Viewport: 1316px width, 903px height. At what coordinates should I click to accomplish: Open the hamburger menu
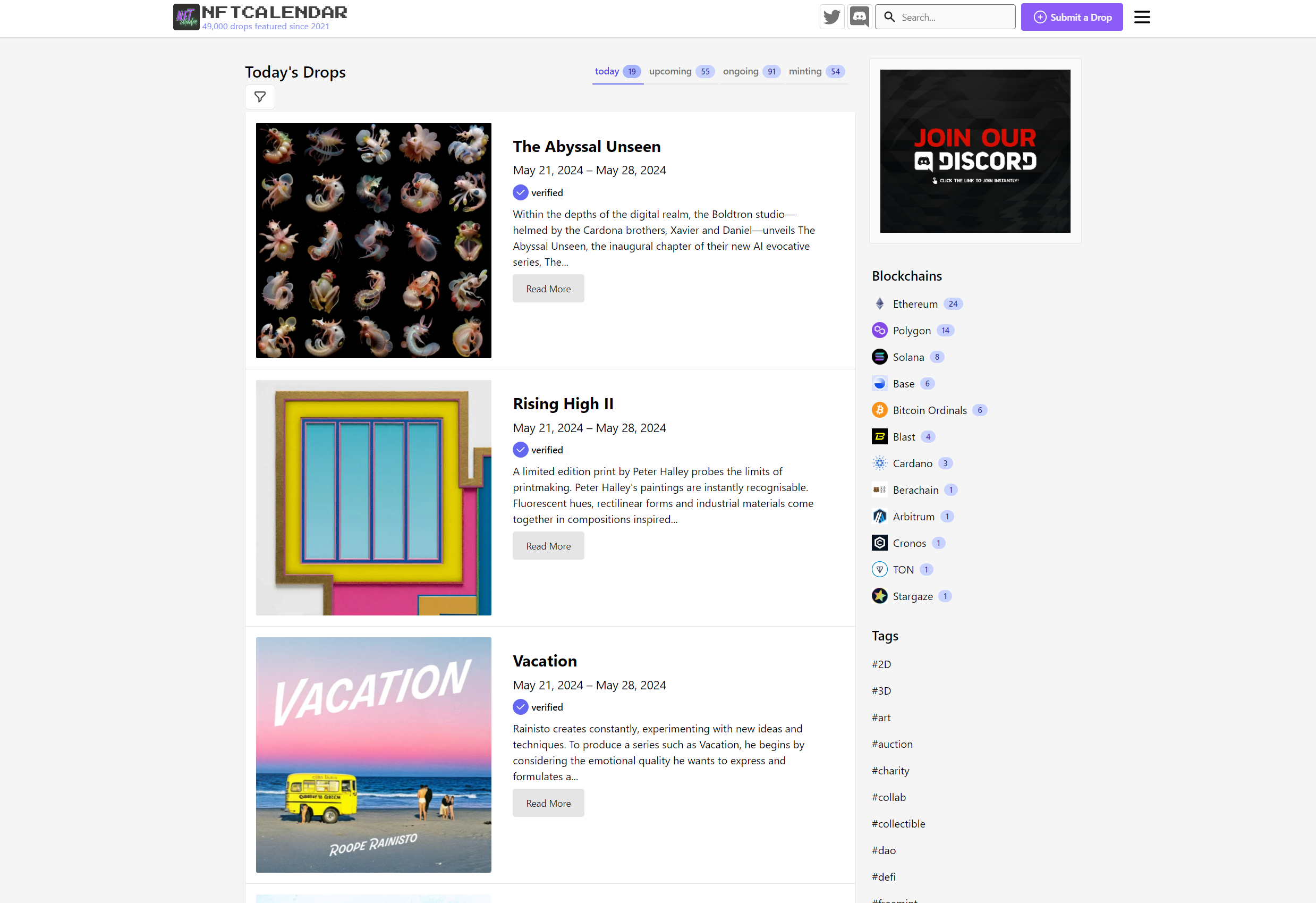1142,17
